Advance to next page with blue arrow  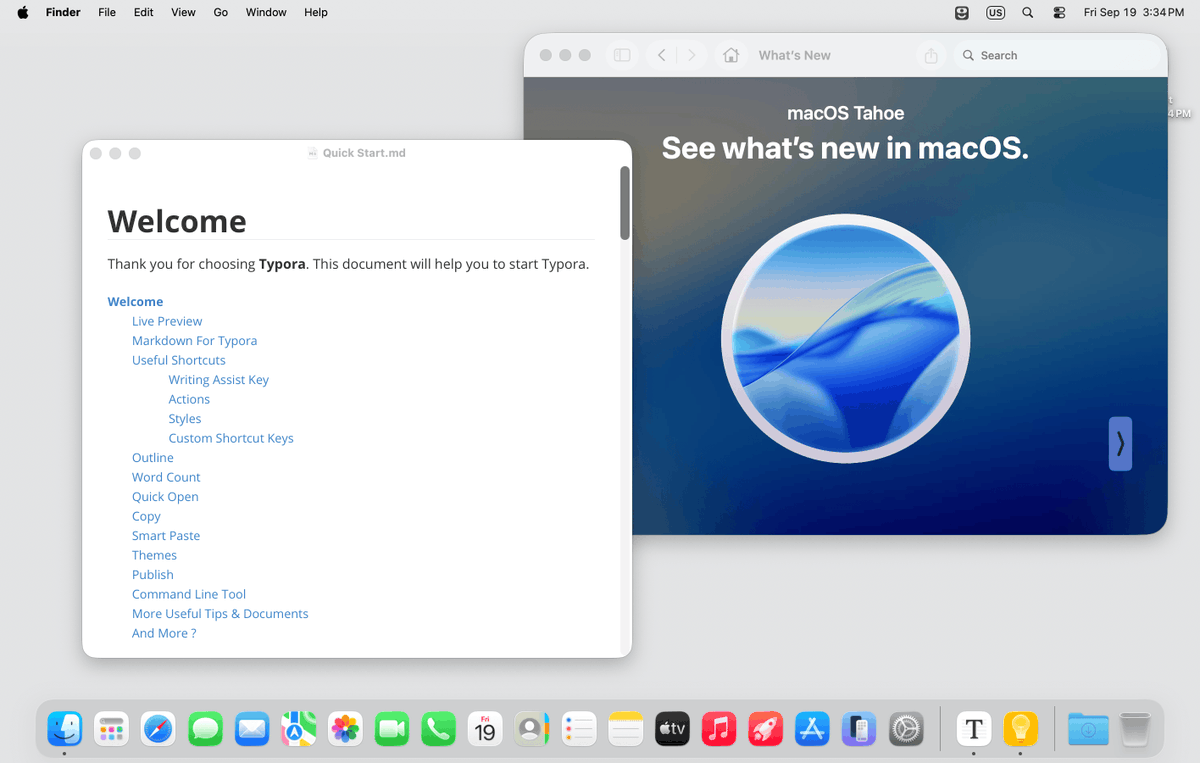click(x=1120, y=443)
